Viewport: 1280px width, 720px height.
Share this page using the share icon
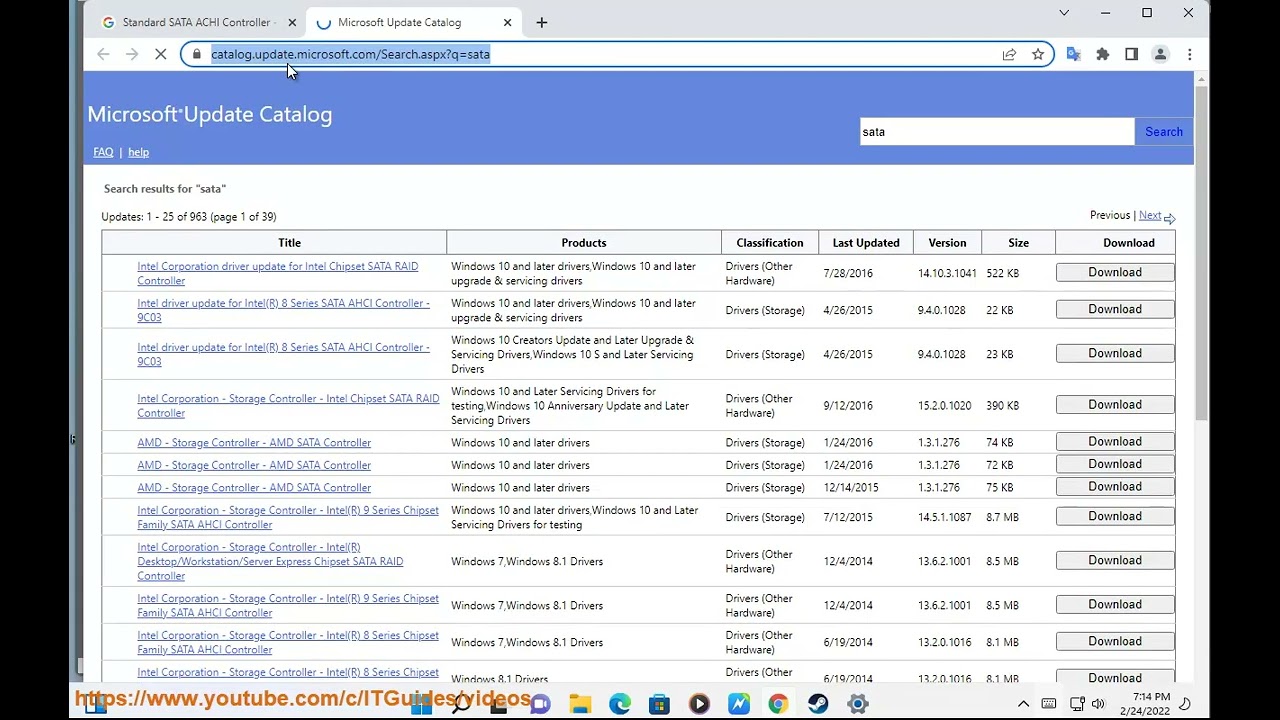(1009, 54)
